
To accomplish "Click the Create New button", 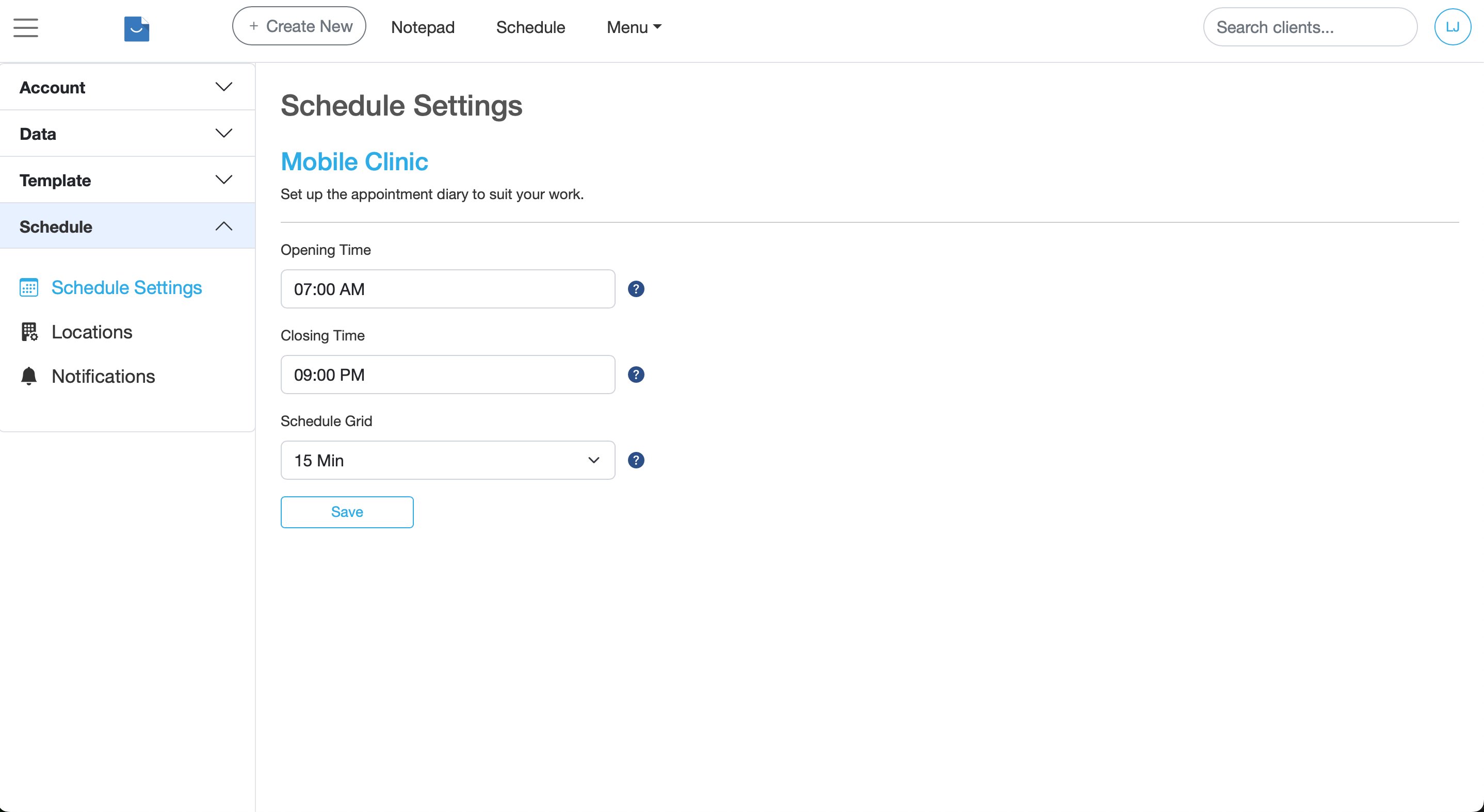I will click(x=299, y=26).
